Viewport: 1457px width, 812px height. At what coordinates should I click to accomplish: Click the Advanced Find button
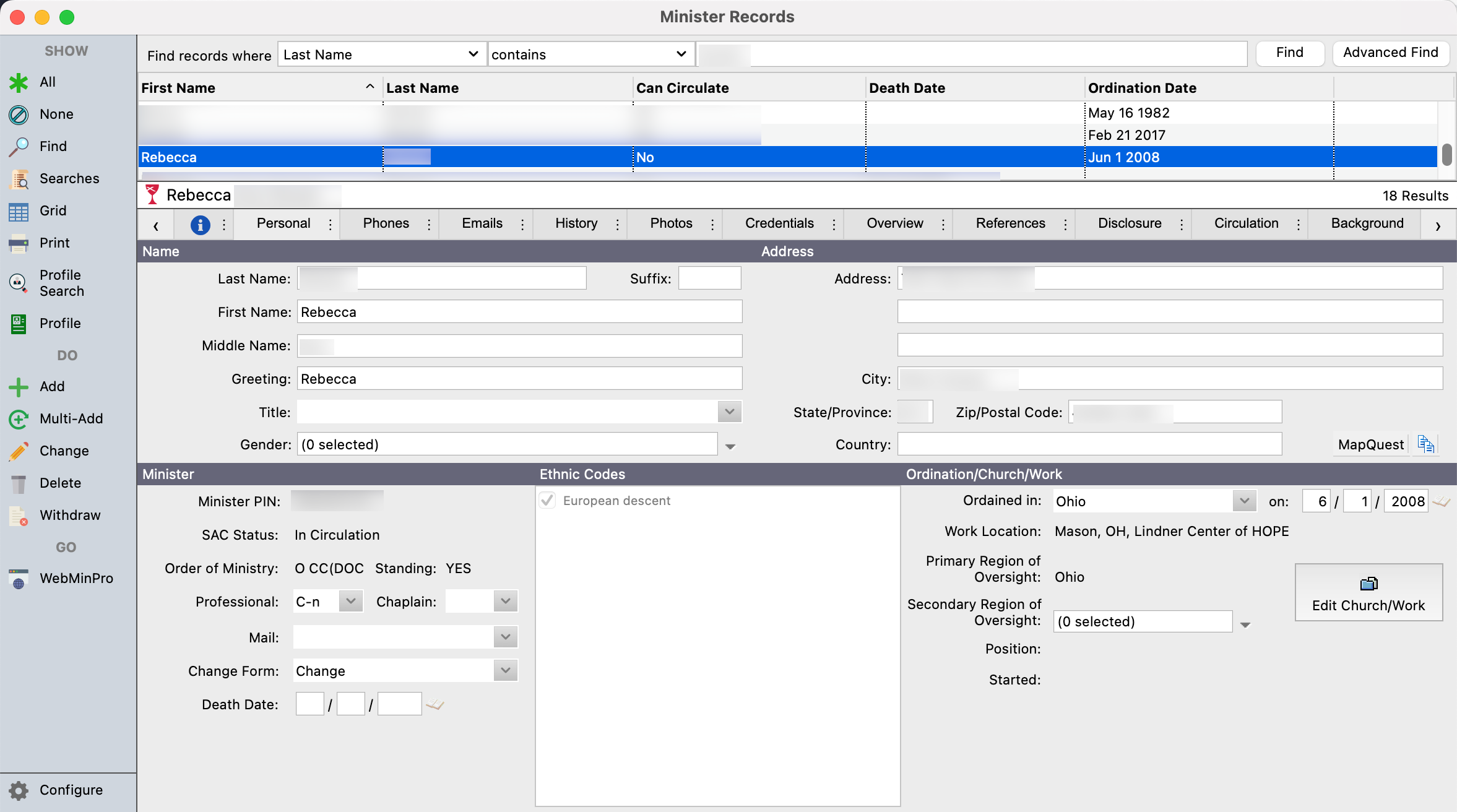1390,53
